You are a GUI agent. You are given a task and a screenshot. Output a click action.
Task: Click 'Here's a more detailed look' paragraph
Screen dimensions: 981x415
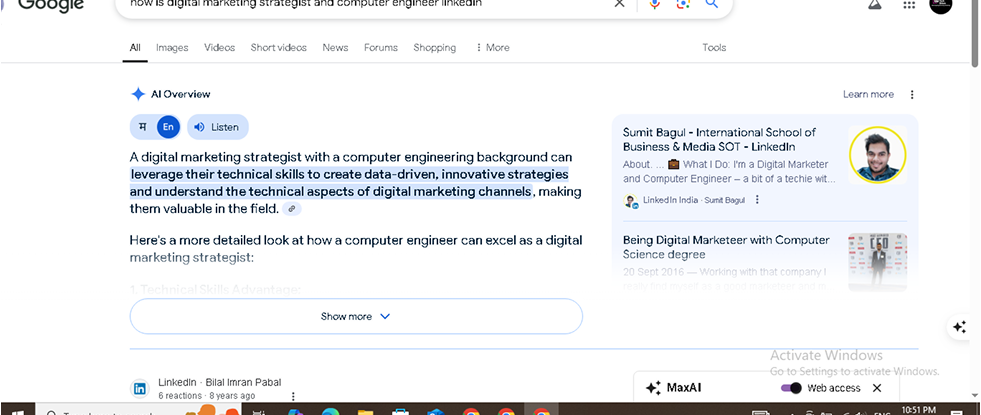pyautogui.click(x=356, y=248)
